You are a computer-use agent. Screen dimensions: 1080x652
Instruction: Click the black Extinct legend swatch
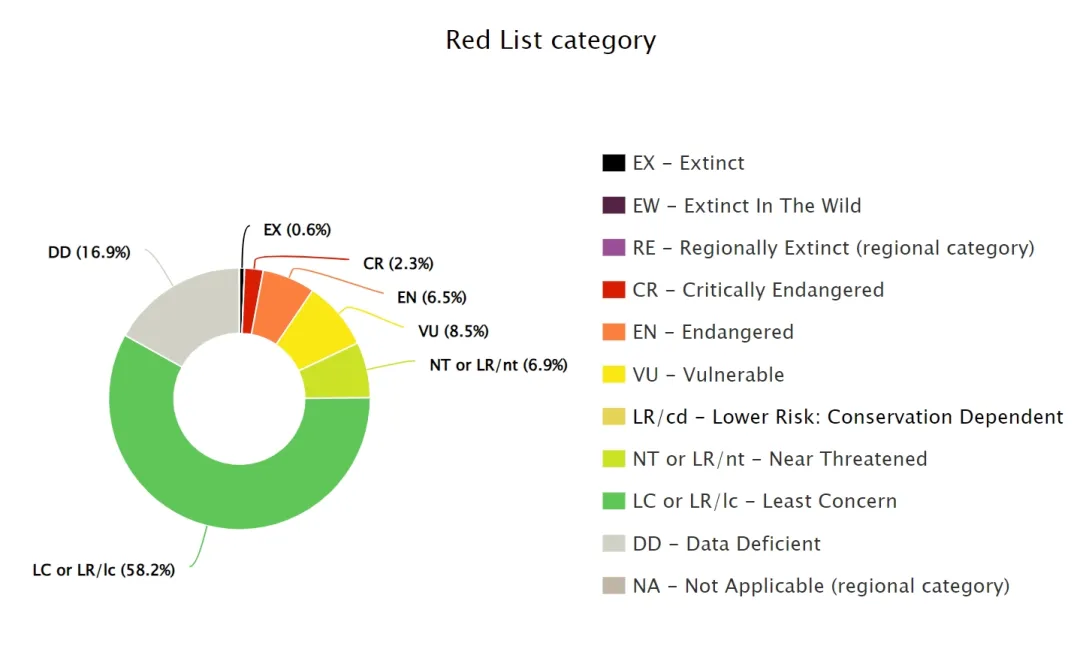point(613,163)
